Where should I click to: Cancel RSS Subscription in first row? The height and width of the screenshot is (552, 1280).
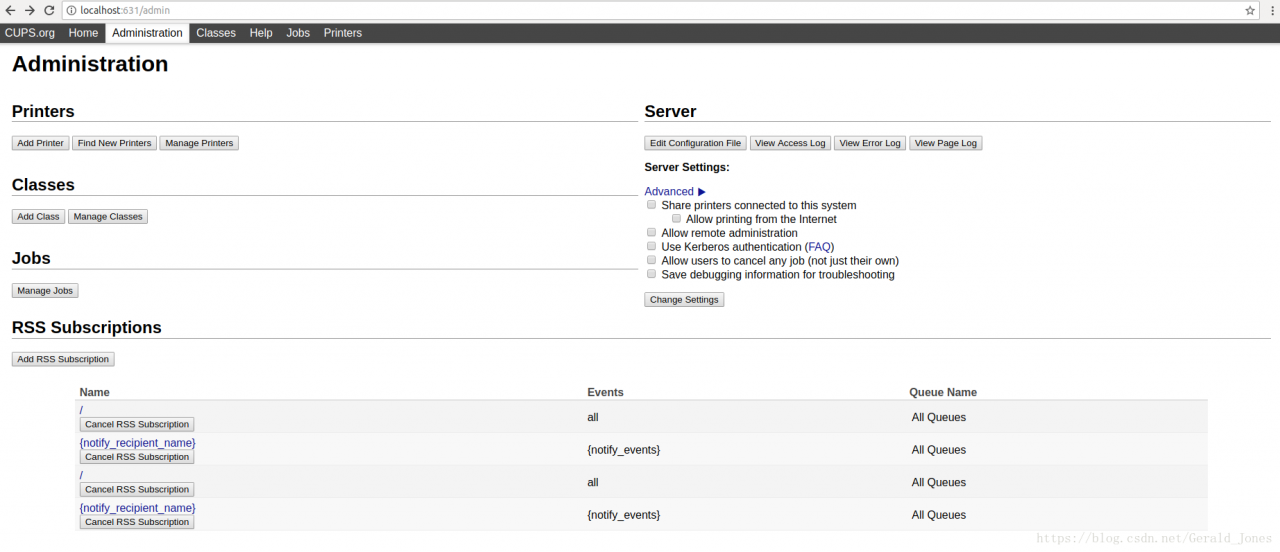pyautogui.click(x=137, y=424)
